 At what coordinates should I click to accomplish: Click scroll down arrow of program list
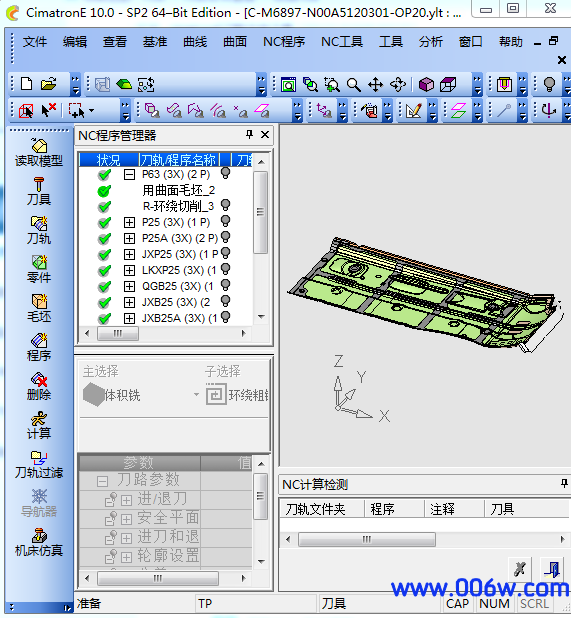pyautogui.click(x=261, y=317)
